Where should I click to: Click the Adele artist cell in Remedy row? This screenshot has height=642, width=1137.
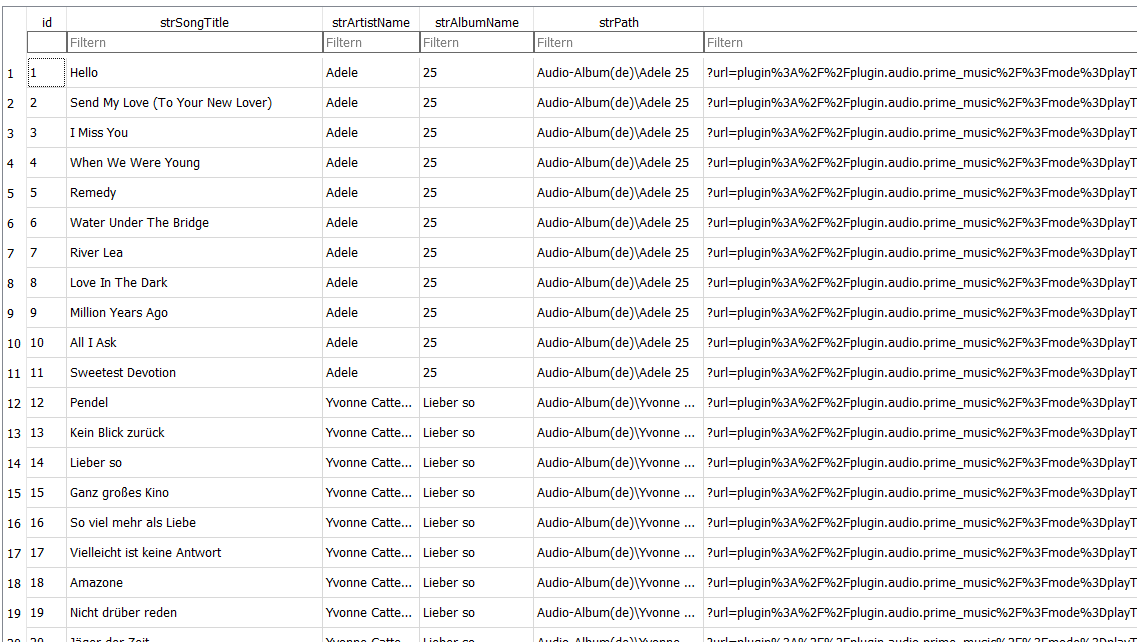click(371, 193)
